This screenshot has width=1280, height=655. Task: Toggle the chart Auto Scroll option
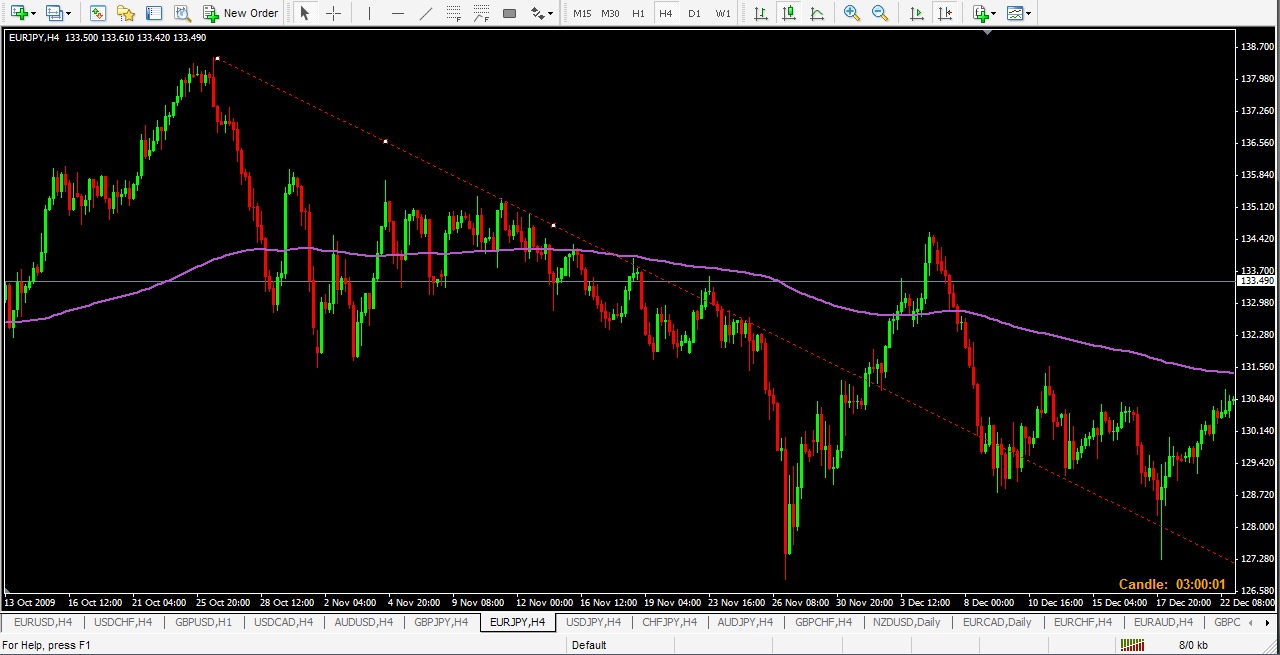[x=916, y=13]
